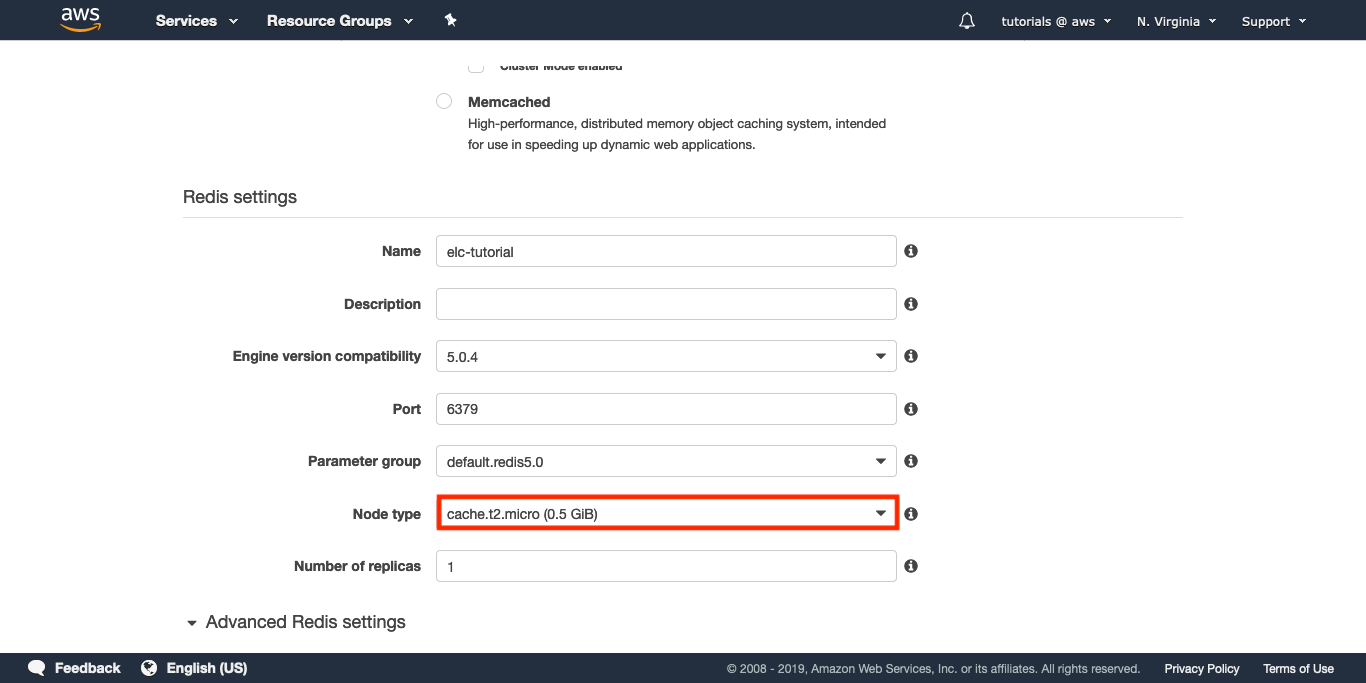Open the Privacy Policy link
Screen dimensions: 1366x683
pyautogui.click(x=1201, y=668)
